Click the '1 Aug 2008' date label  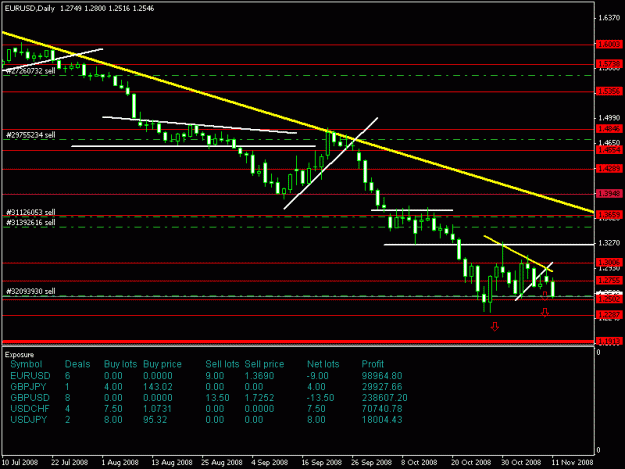[x=120, y=462]
